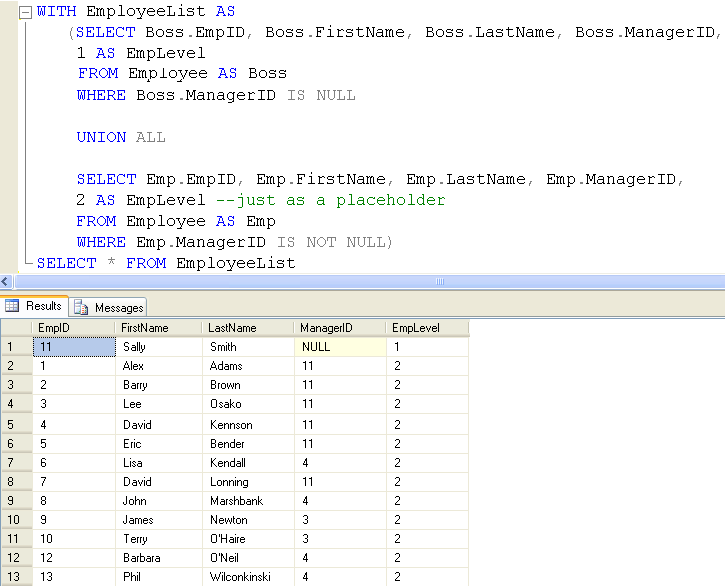Click the Messages tab icon

pyautogui.click(x=81, y=307)
